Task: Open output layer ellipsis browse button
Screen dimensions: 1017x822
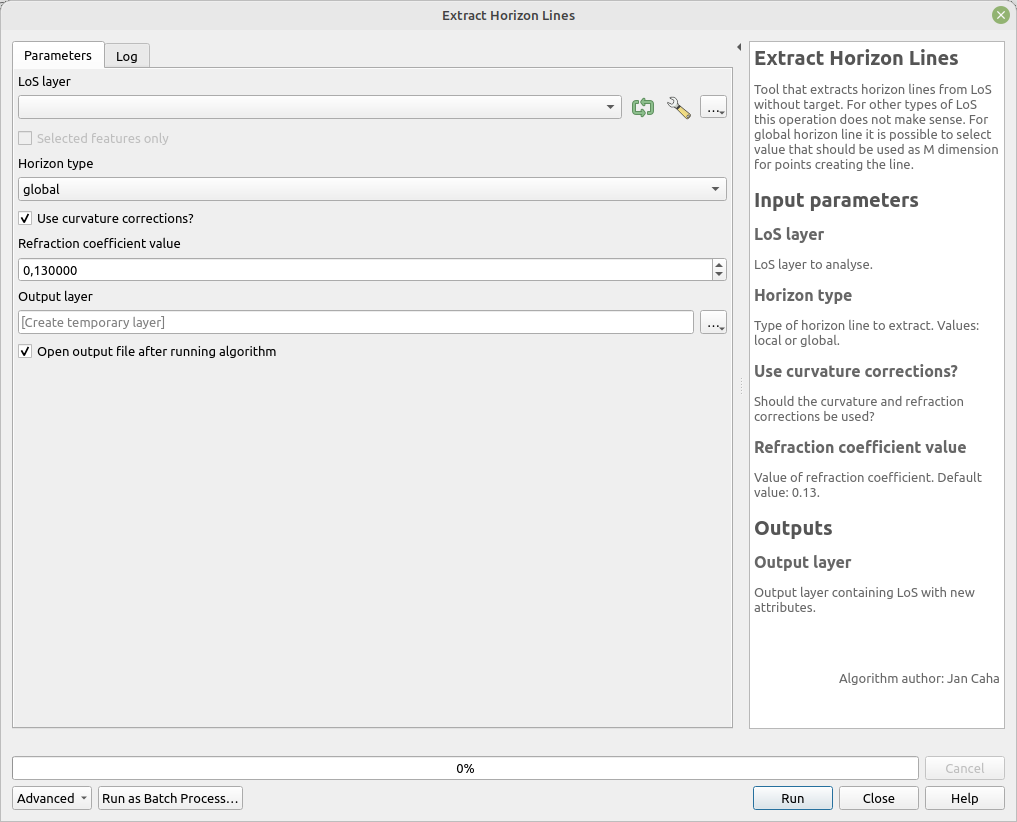Action: (x=713, y=323)
